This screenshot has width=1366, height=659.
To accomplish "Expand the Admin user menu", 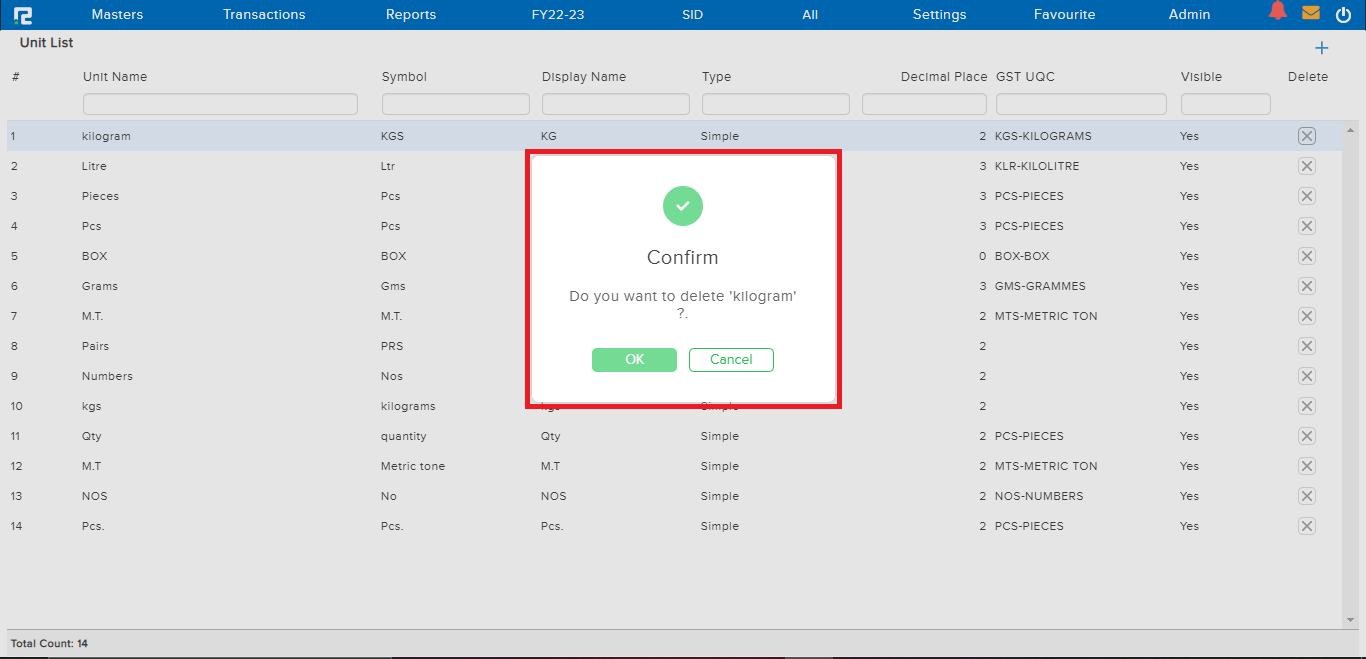I will (x=1189, y=15).
